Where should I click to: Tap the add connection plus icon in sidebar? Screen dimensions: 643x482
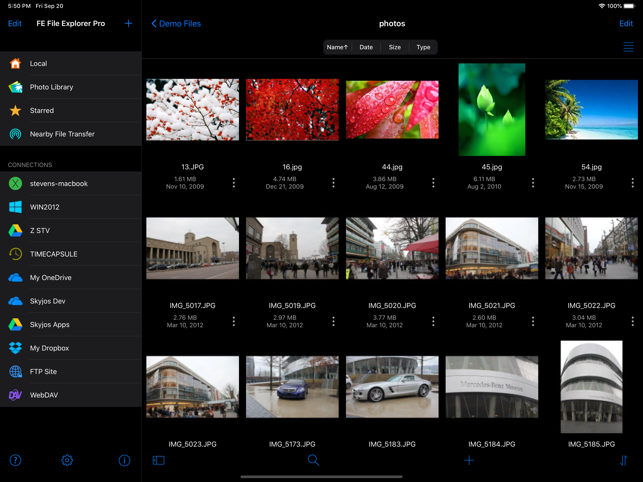click(x=128, y=23)
